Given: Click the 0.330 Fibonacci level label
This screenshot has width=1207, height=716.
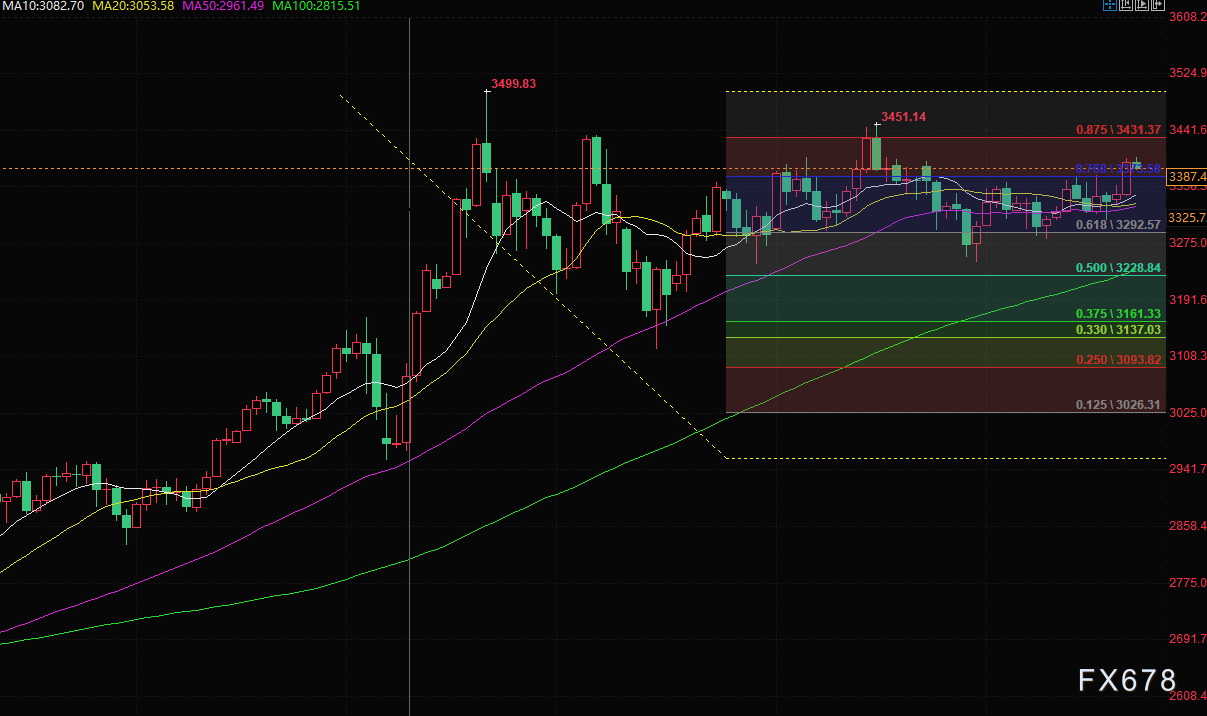Looking at the screenshot, I should pos(1118,329).
